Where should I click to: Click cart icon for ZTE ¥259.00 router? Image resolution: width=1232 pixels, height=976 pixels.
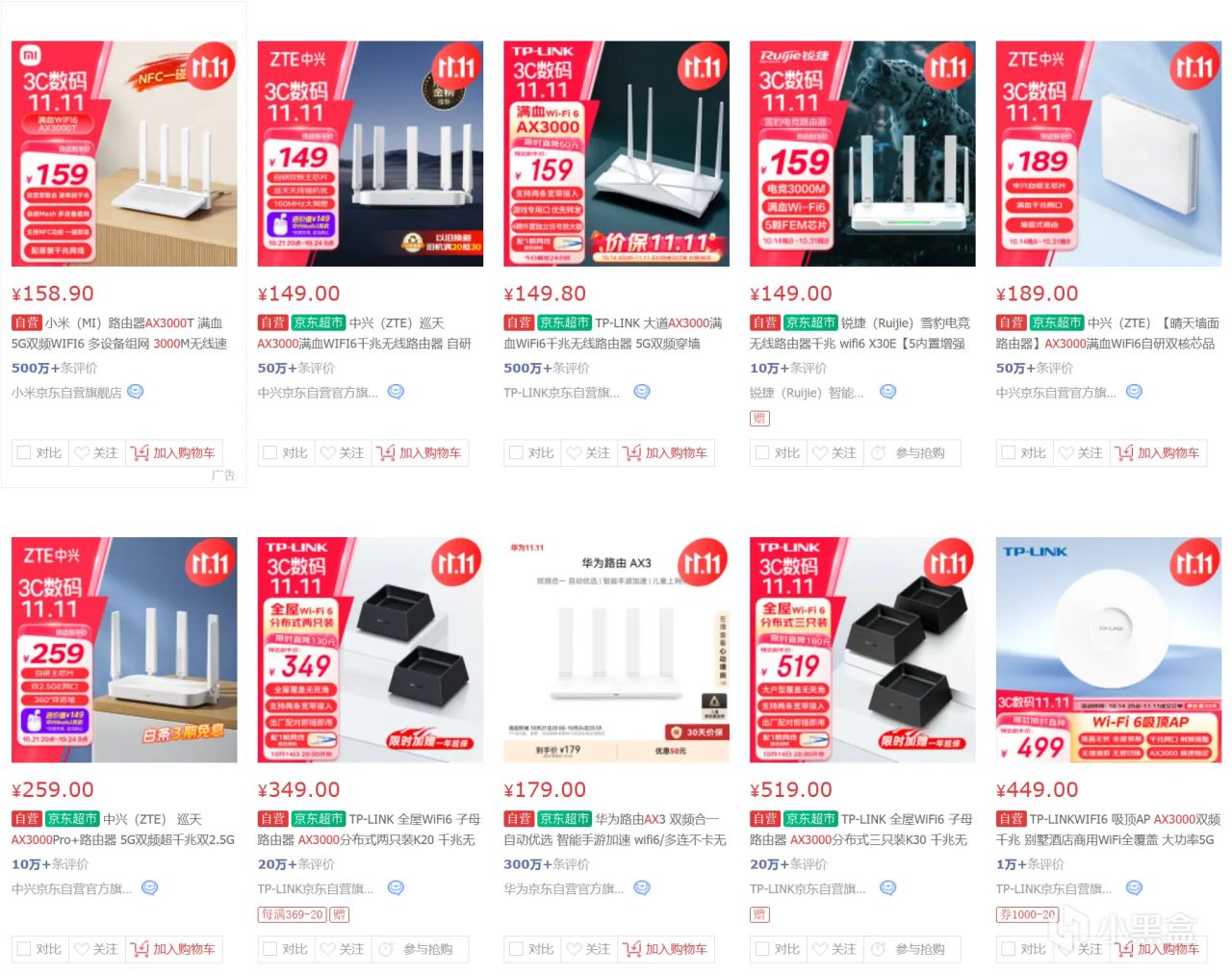click(140, 949)
